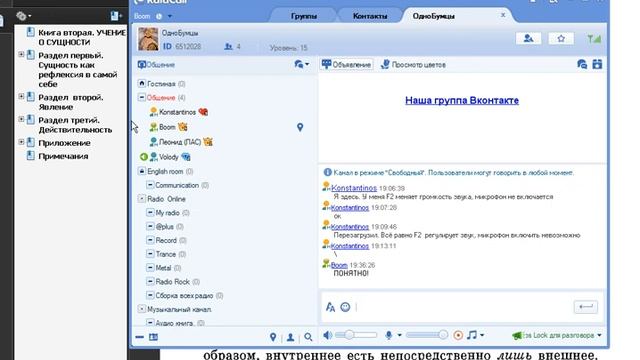
Task: Open the music note playback icon
Action: [471, 335]
